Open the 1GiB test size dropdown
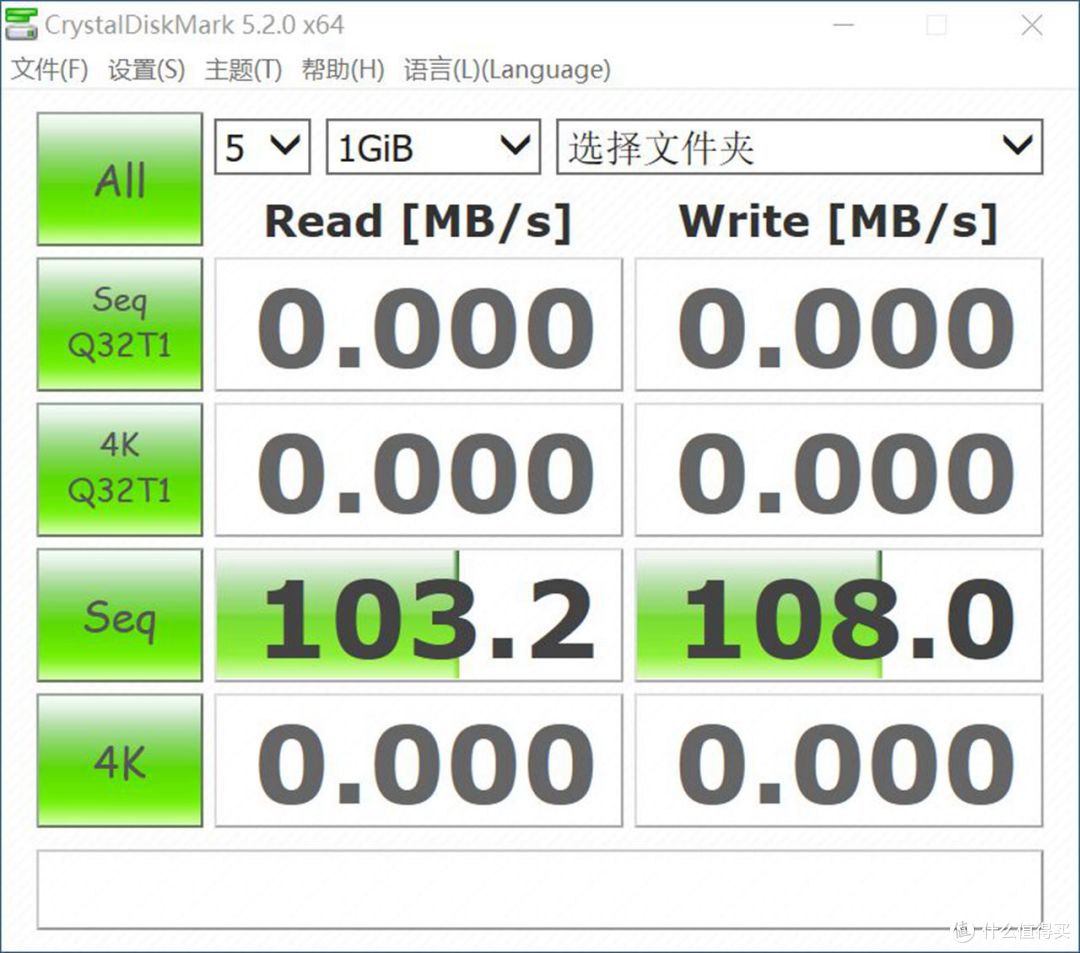 pos(433,147)
